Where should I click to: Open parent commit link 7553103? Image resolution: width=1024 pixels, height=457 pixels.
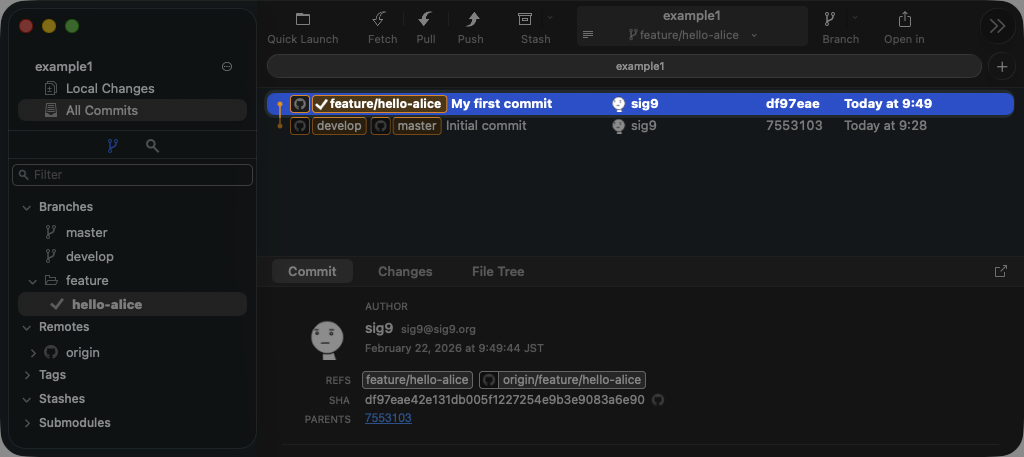click(388, 418)
